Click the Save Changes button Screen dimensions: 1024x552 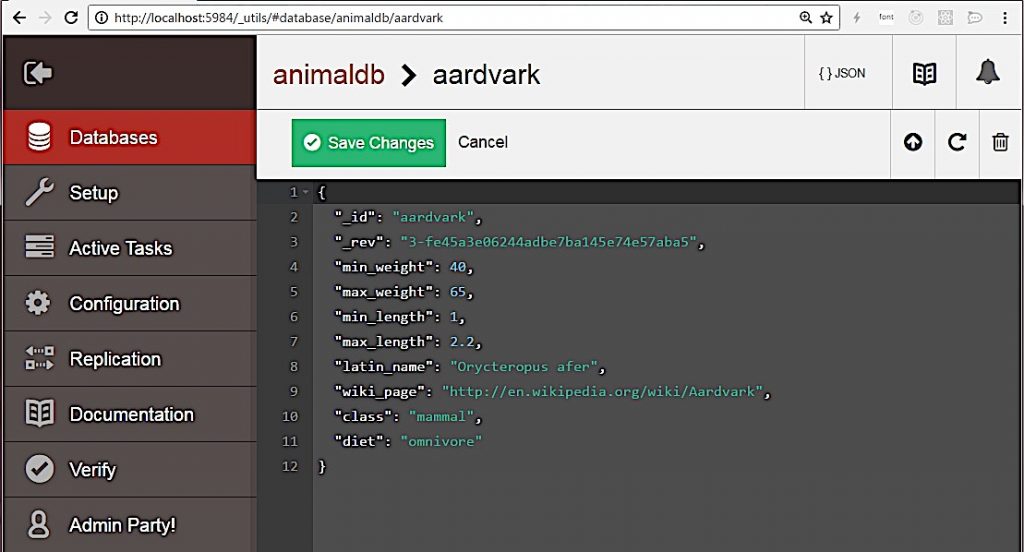(369, 143)
